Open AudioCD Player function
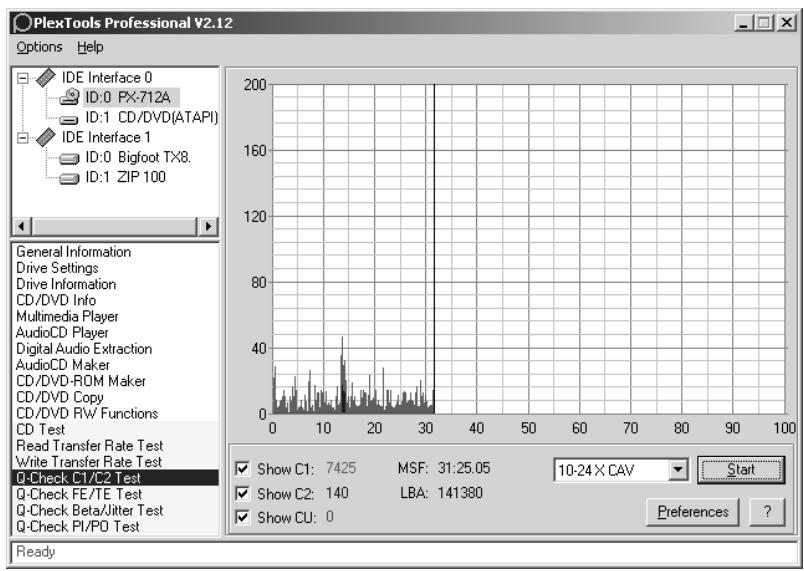This screenshot has height=571, width=804. (x=62, y=333)
